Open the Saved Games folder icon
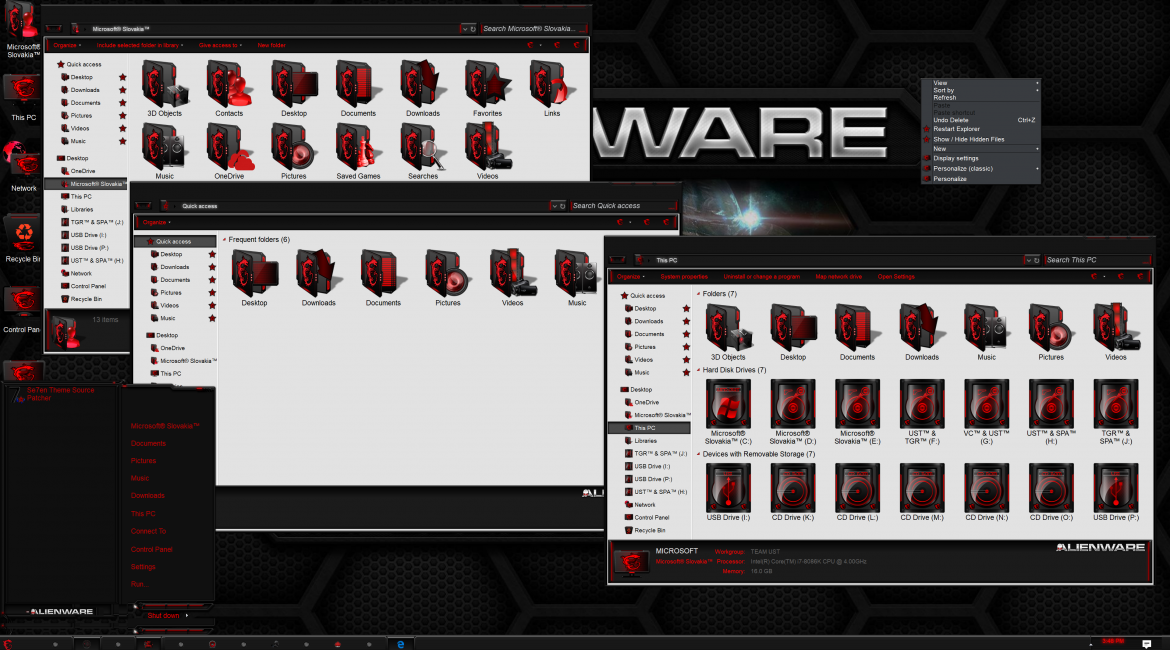The image size is (1170, 650). click(x=358, y=151)
